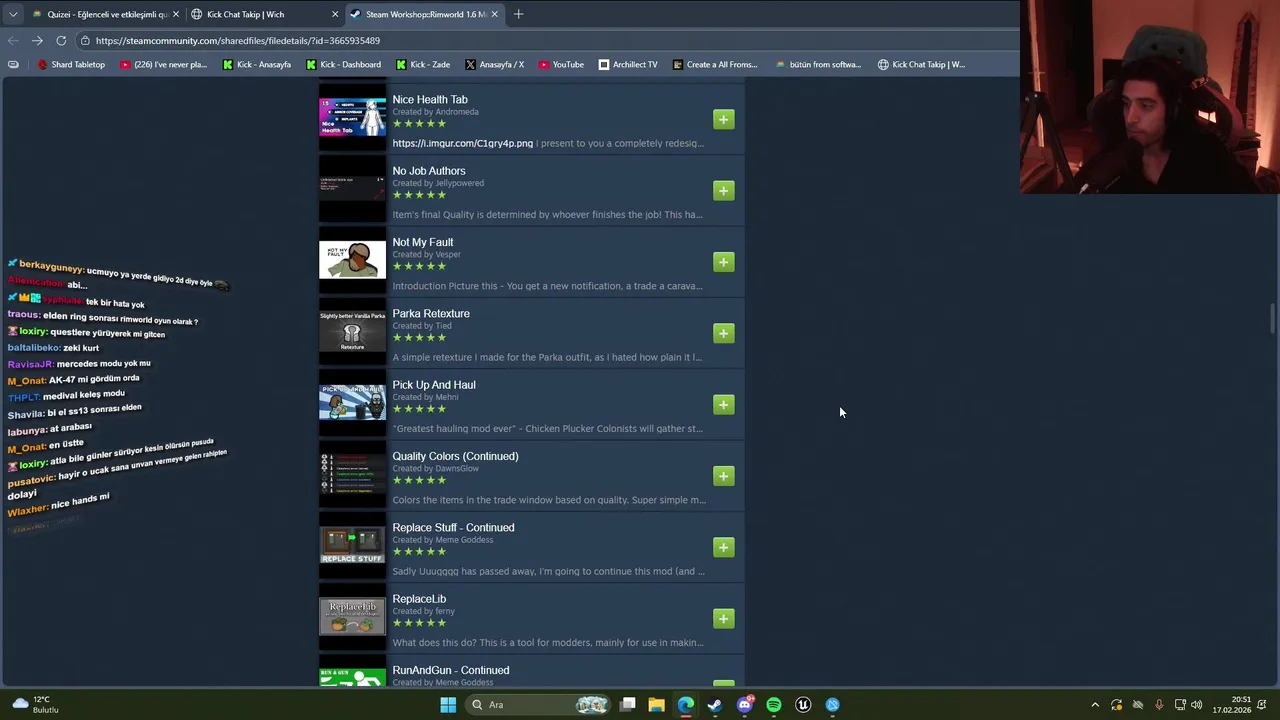1280x720 pixels.
Task: Open File Explorer from taskbar
Action: coord(656,705)
